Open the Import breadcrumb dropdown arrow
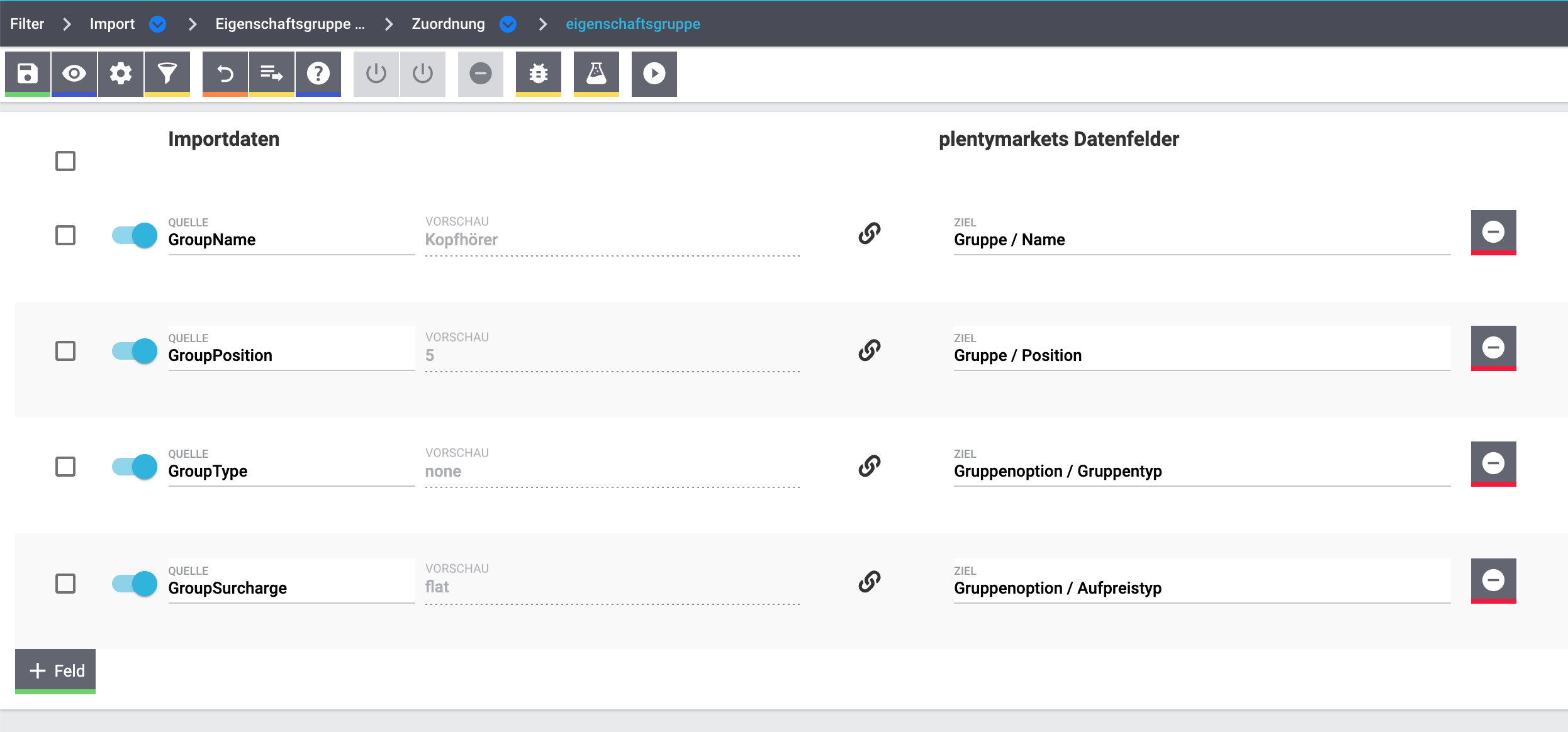The width and height of the screenshot is (1568, 732). [x=158, y=24]
